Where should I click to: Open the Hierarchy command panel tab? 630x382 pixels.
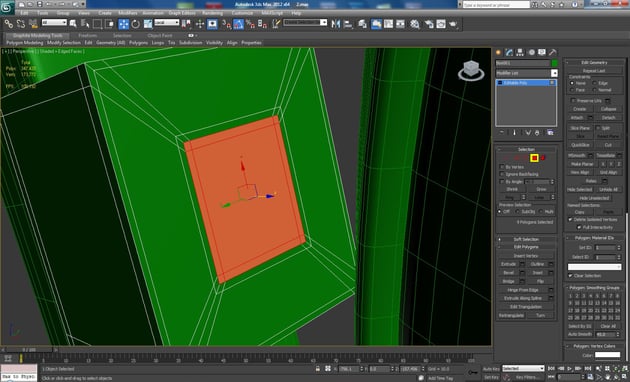click(x=520, y=52)
